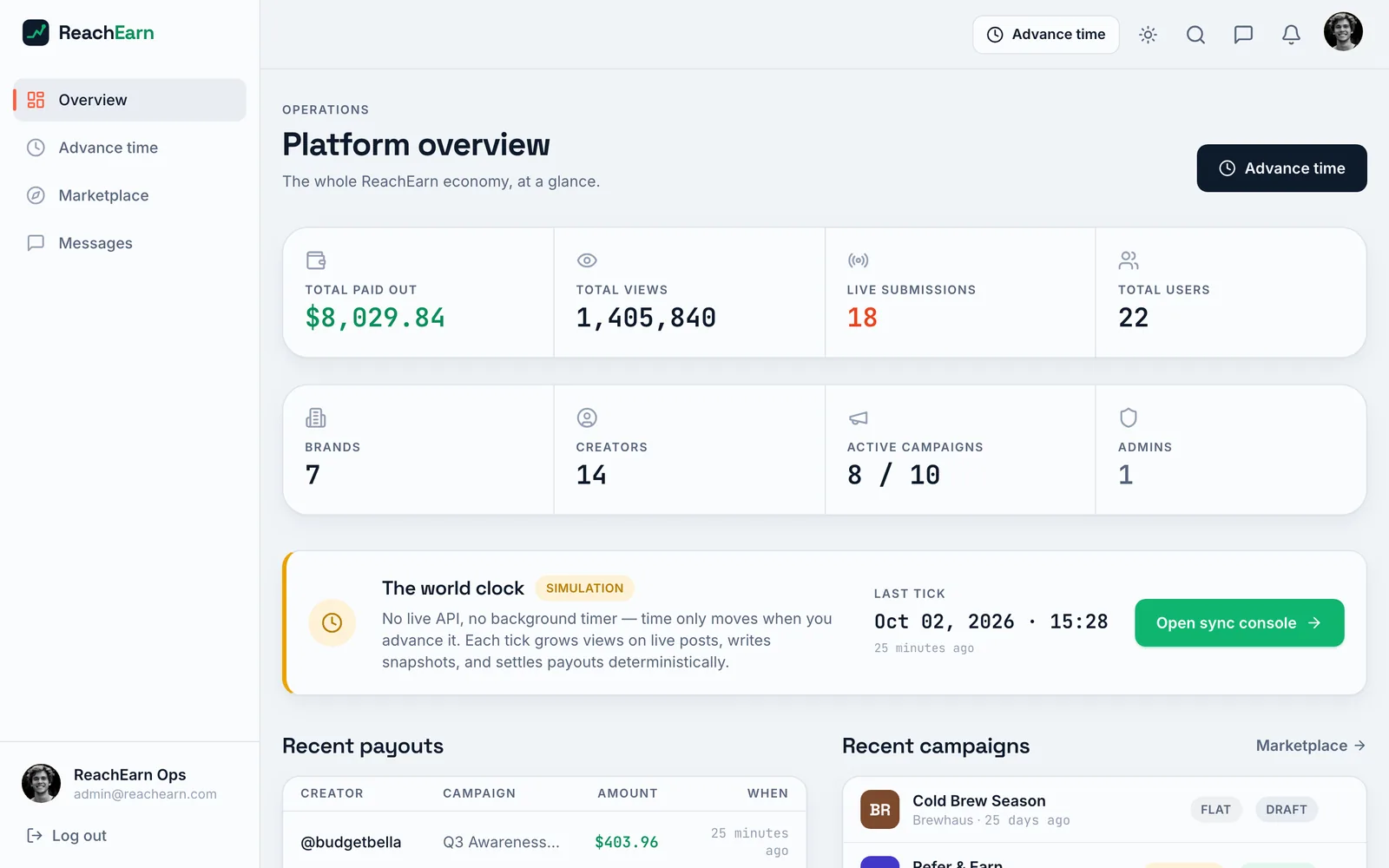
Task: Click the FLAT tag on Cold Brew Season
Action: (1215, 810)
